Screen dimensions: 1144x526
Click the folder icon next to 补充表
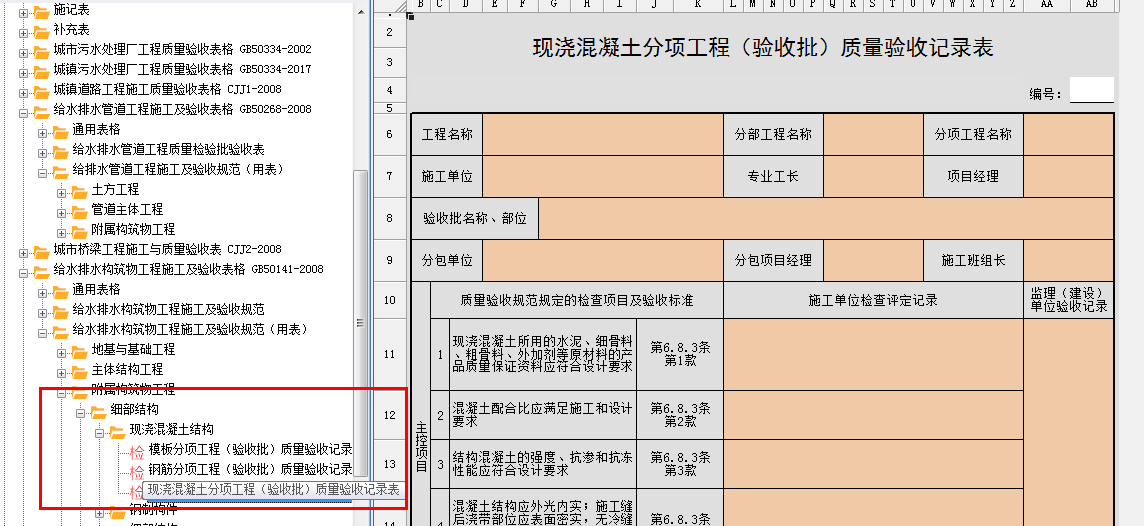coord(41,30)
